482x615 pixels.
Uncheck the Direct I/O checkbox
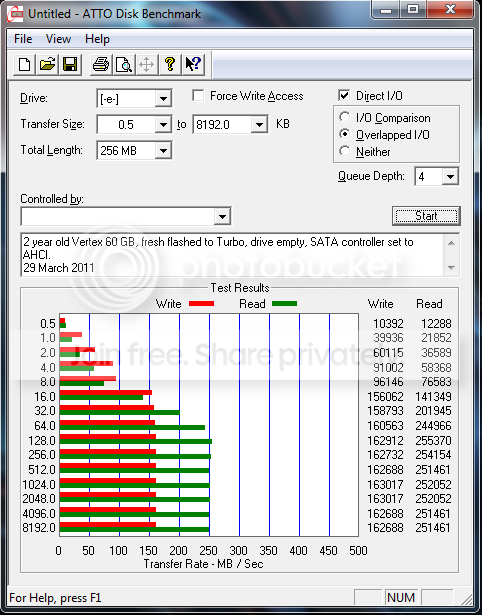coord(344,95)
